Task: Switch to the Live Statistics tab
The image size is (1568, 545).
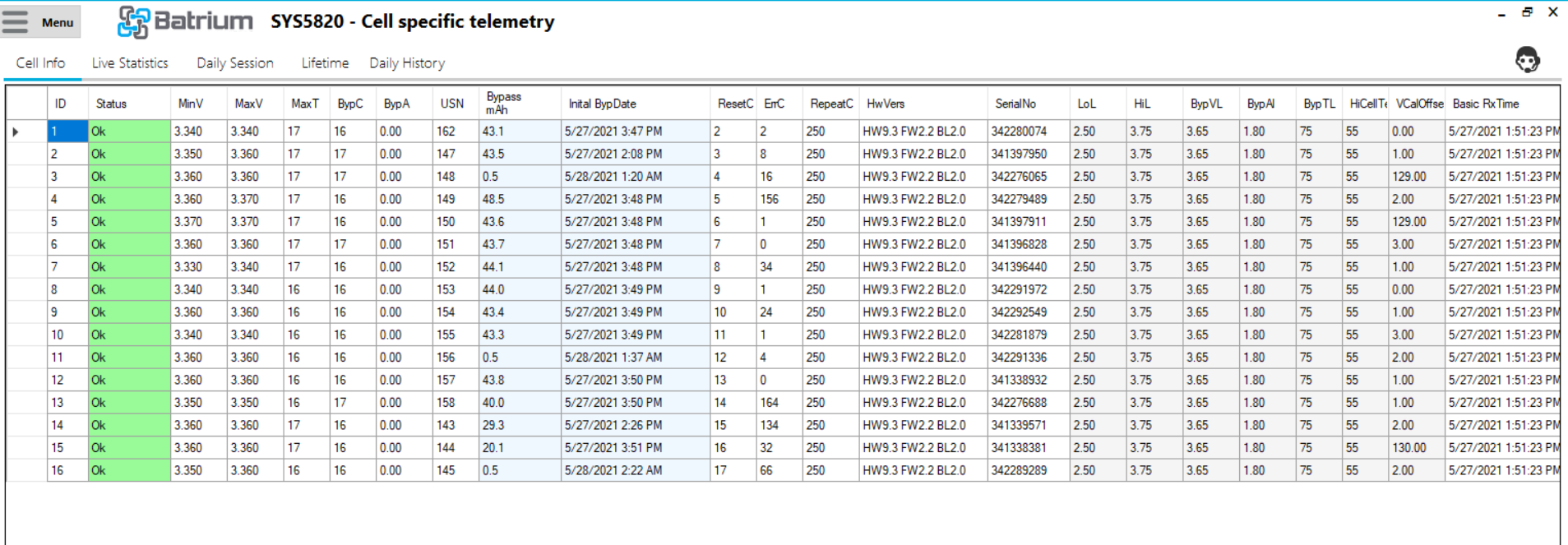Action: [x=130, y=63]
